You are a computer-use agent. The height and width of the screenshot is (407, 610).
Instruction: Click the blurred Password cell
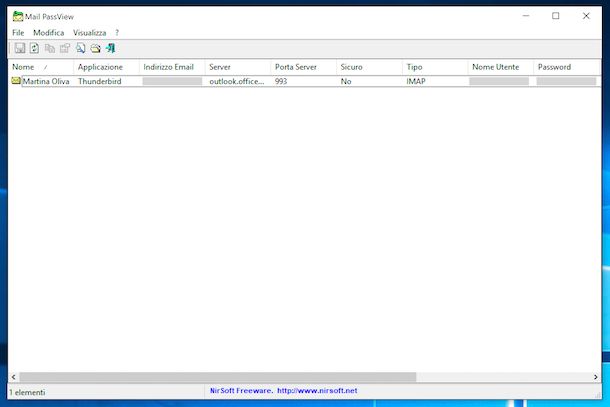click(x=566, y=81)
